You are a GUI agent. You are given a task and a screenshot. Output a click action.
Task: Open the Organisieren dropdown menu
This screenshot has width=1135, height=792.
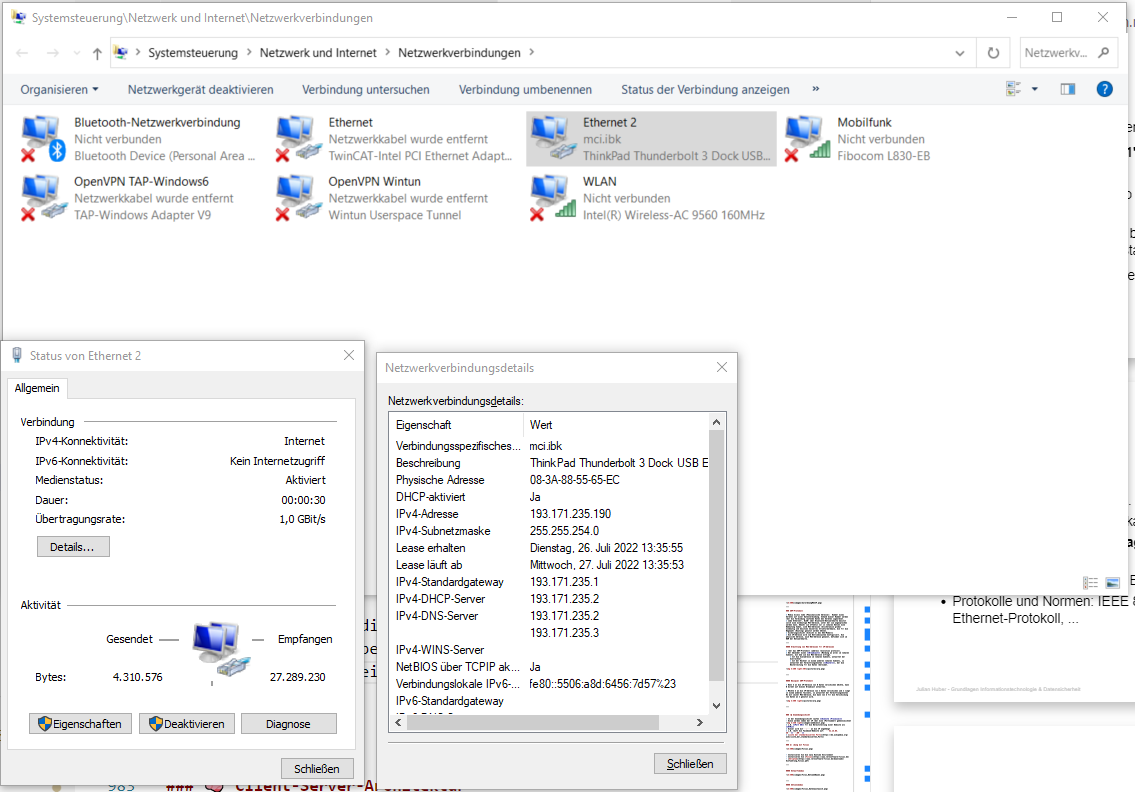[59, 90]
